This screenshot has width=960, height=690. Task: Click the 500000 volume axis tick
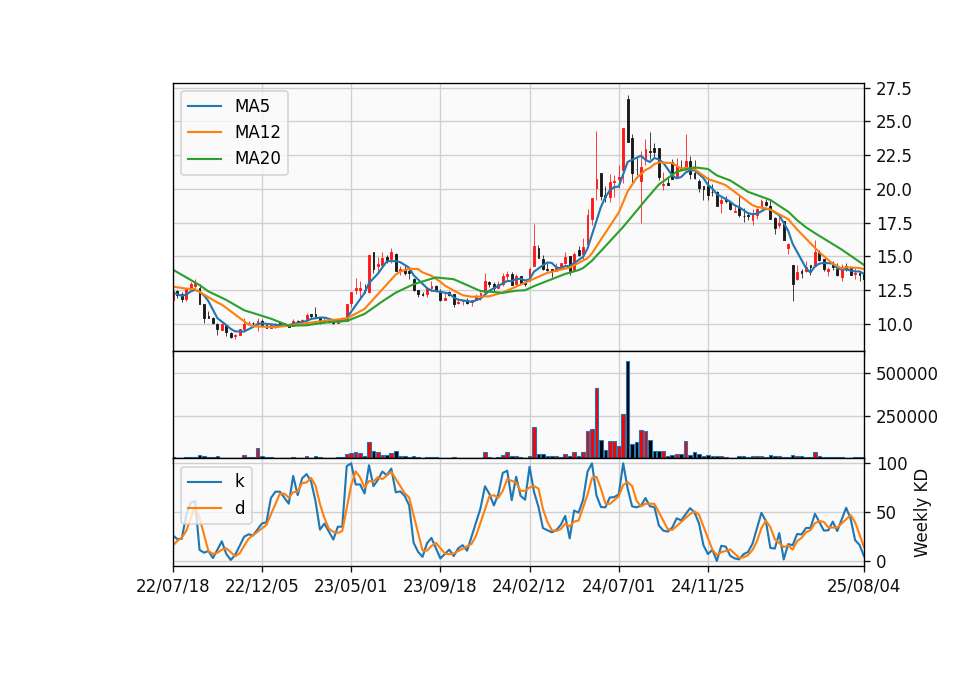tap(907, 373)
